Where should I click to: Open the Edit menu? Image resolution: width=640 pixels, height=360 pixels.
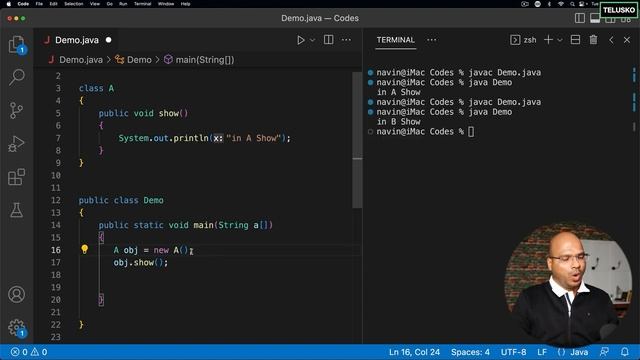pos(53,4)
